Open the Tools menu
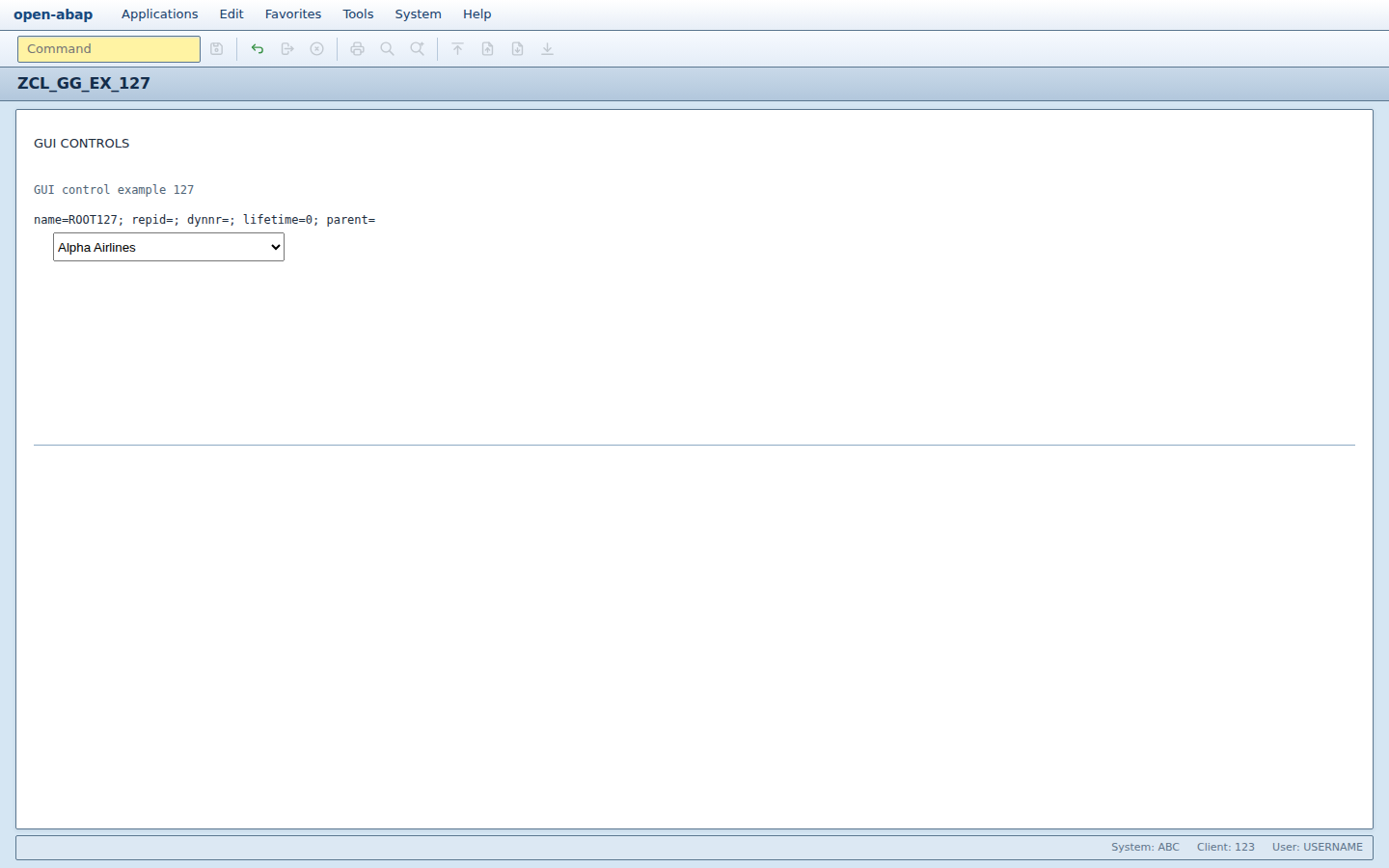Viewport: 1389px width, 868px height. [358, 14]
